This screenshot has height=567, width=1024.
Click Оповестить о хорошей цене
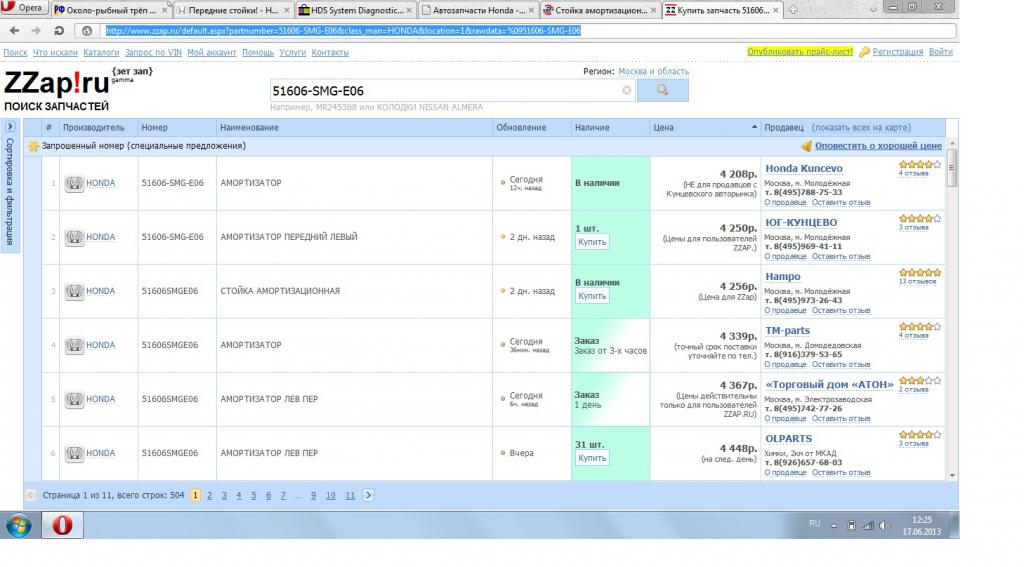(x=878, y=146)
